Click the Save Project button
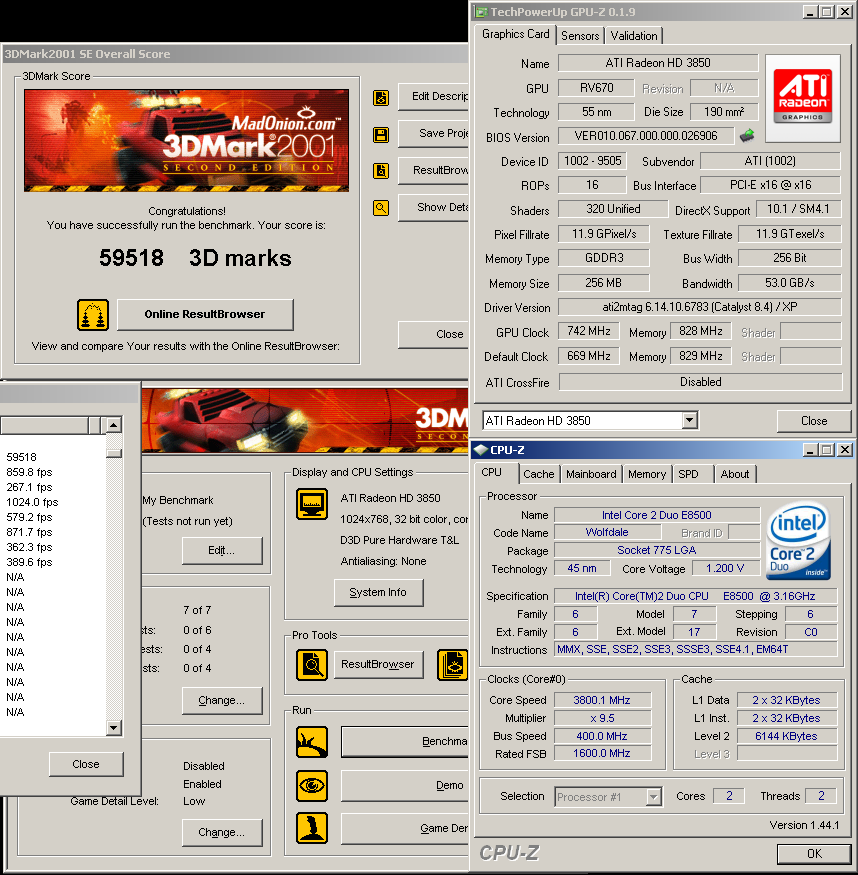 pos(434,133)
